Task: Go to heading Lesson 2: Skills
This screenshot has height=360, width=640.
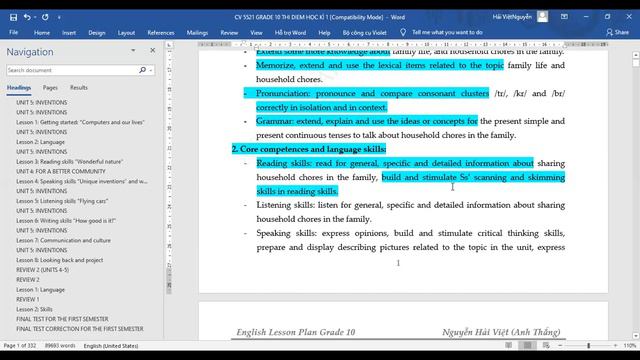Action: coord(34,309)
